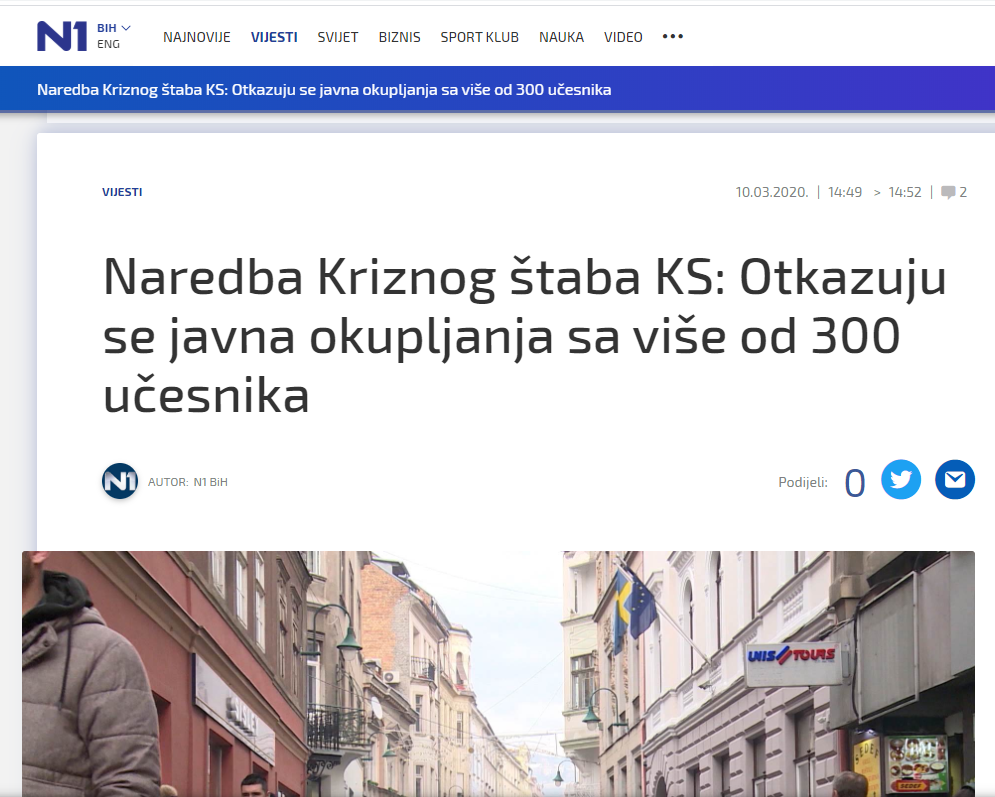
Task: Click the share count number zero
Action: (855, 483)
